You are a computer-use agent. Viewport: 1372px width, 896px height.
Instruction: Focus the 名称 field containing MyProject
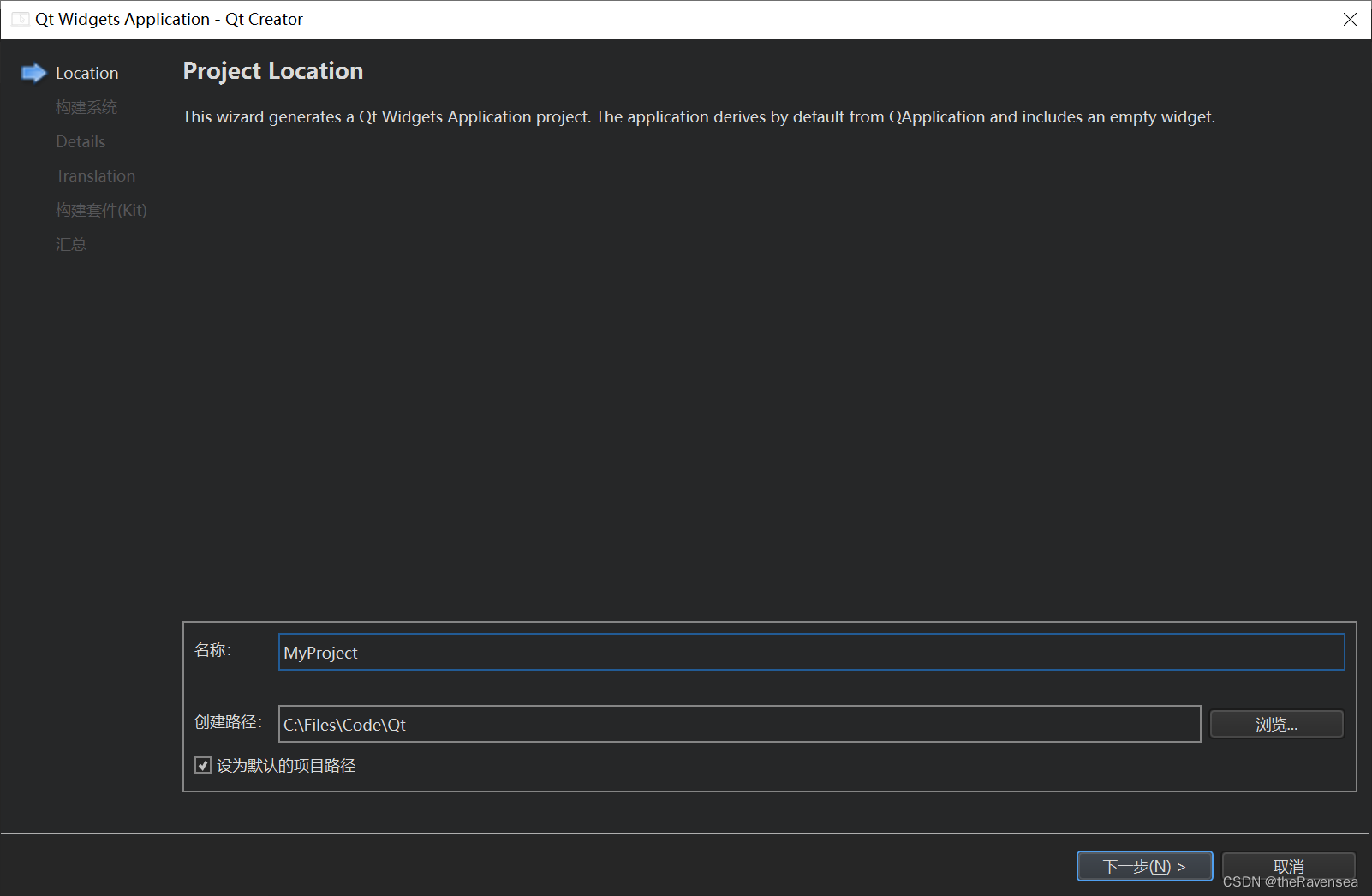[811, 652]
